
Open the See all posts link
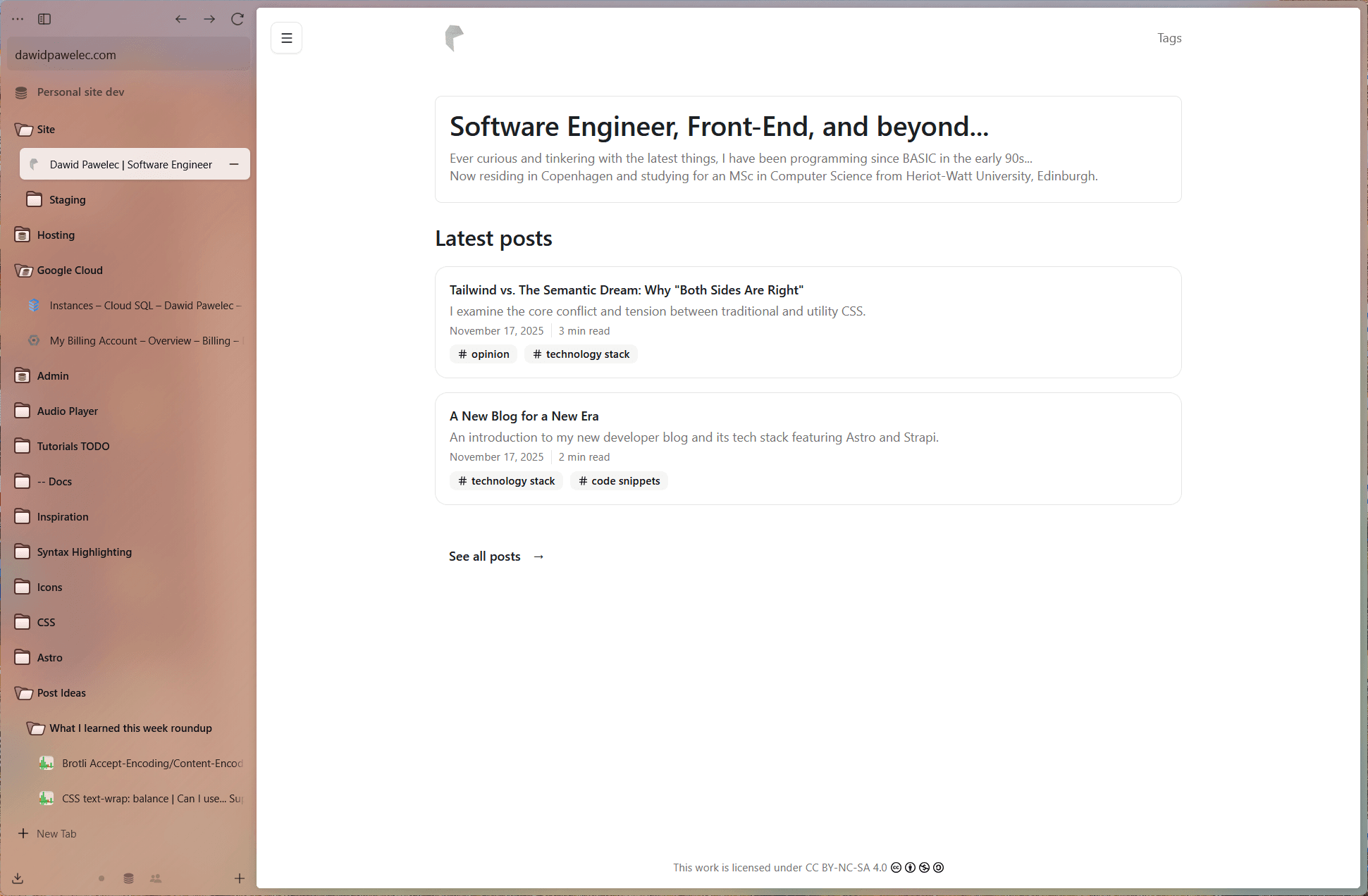tap(484, 556)
